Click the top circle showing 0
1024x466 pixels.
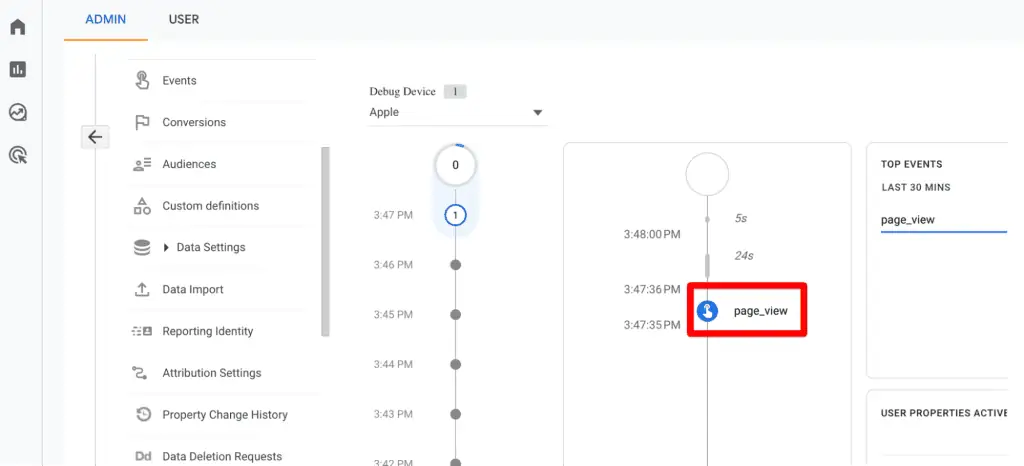tap(455, 165)
